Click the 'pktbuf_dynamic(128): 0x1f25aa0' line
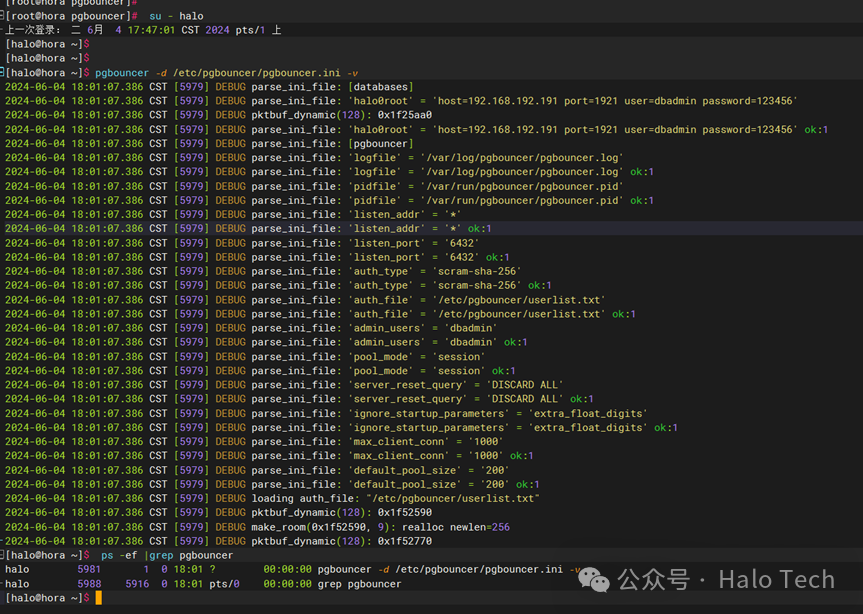This screenshot has width=863, height=614. [341, 115]
